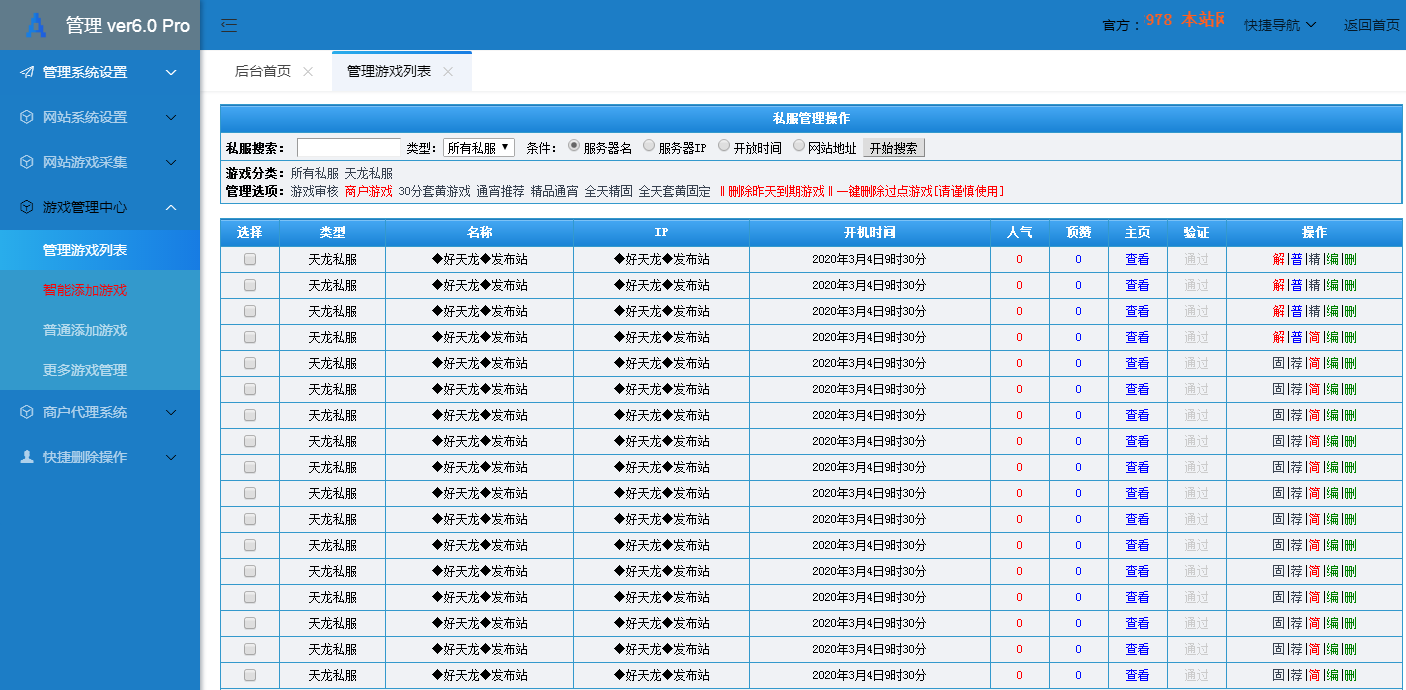The height and width of the screenshot is (690, 1406).
Task: Click the 978 本站 official link
Action: click(1185, 20)
